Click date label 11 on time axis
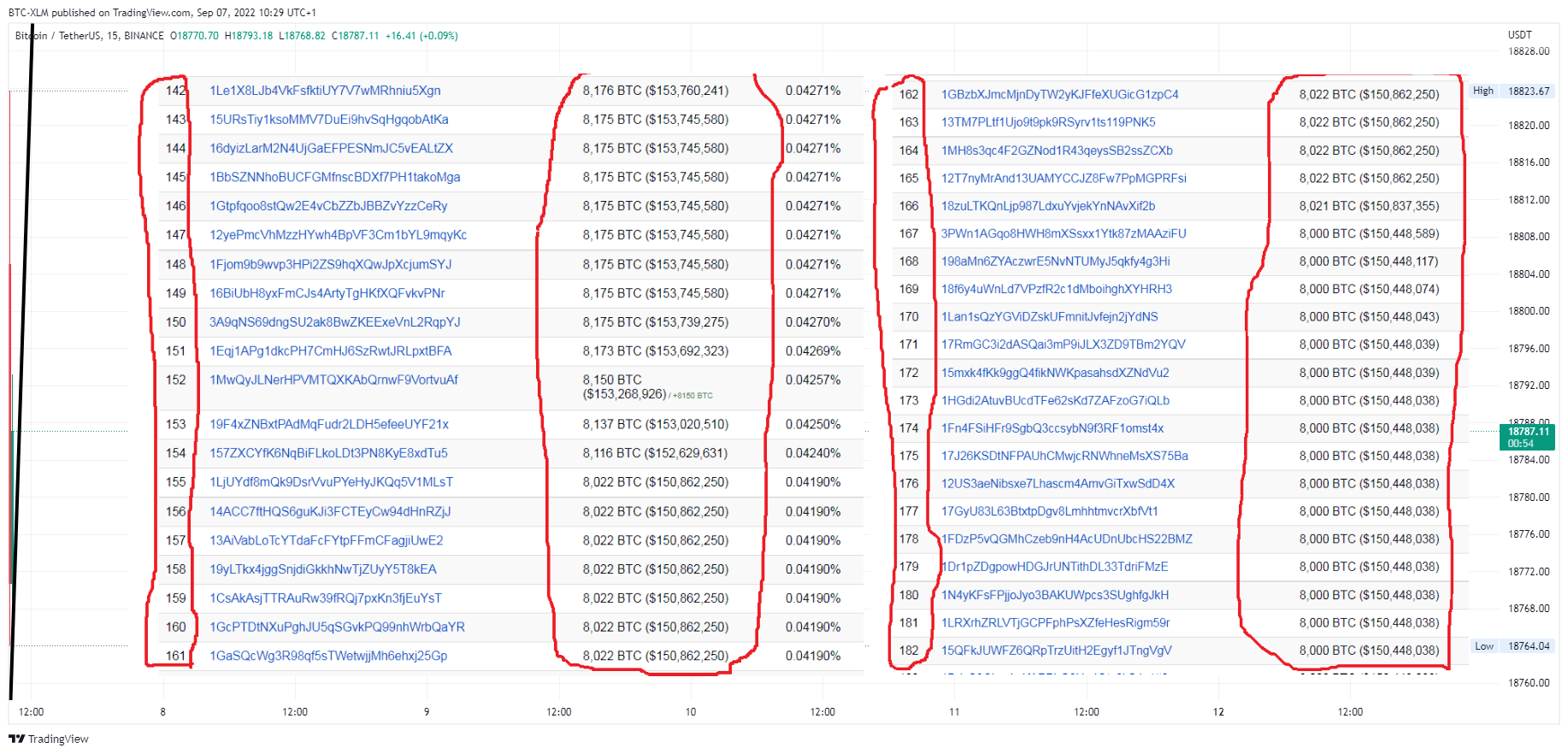1568x754 pixels. (954, 712)
